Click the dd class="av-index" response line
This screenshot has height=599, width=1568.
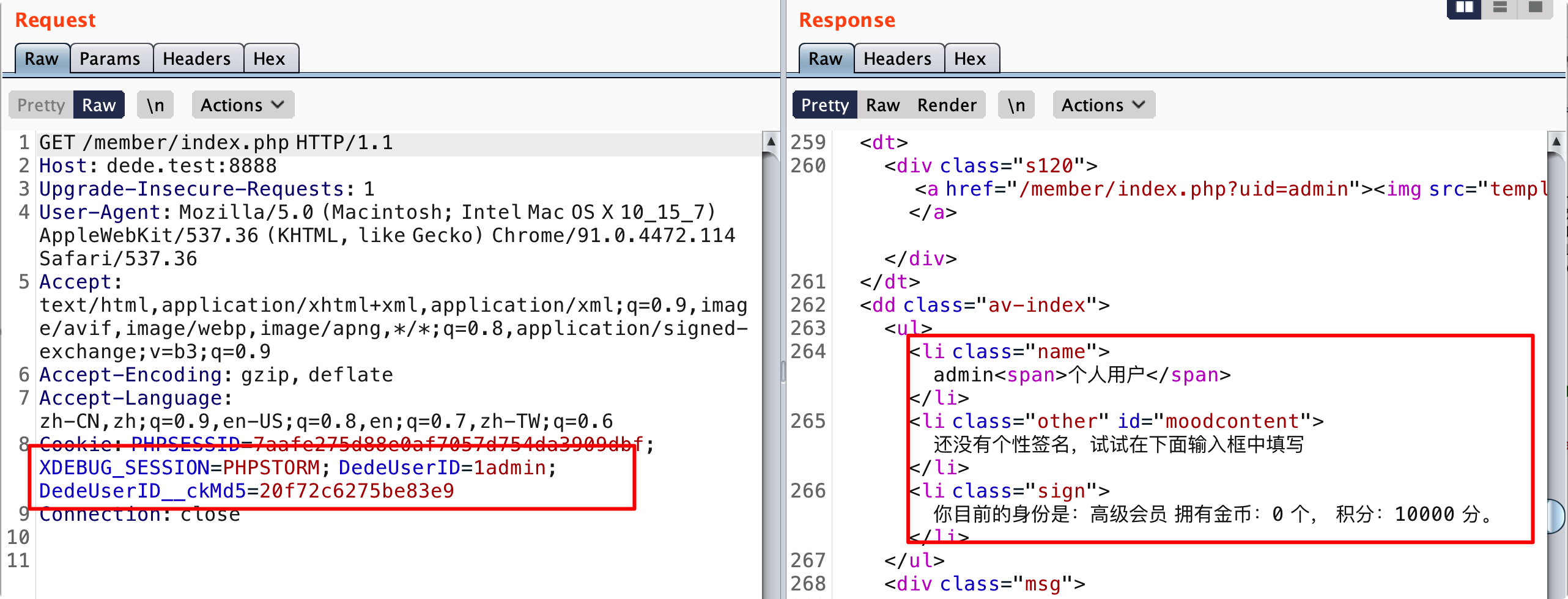point(985,306)
